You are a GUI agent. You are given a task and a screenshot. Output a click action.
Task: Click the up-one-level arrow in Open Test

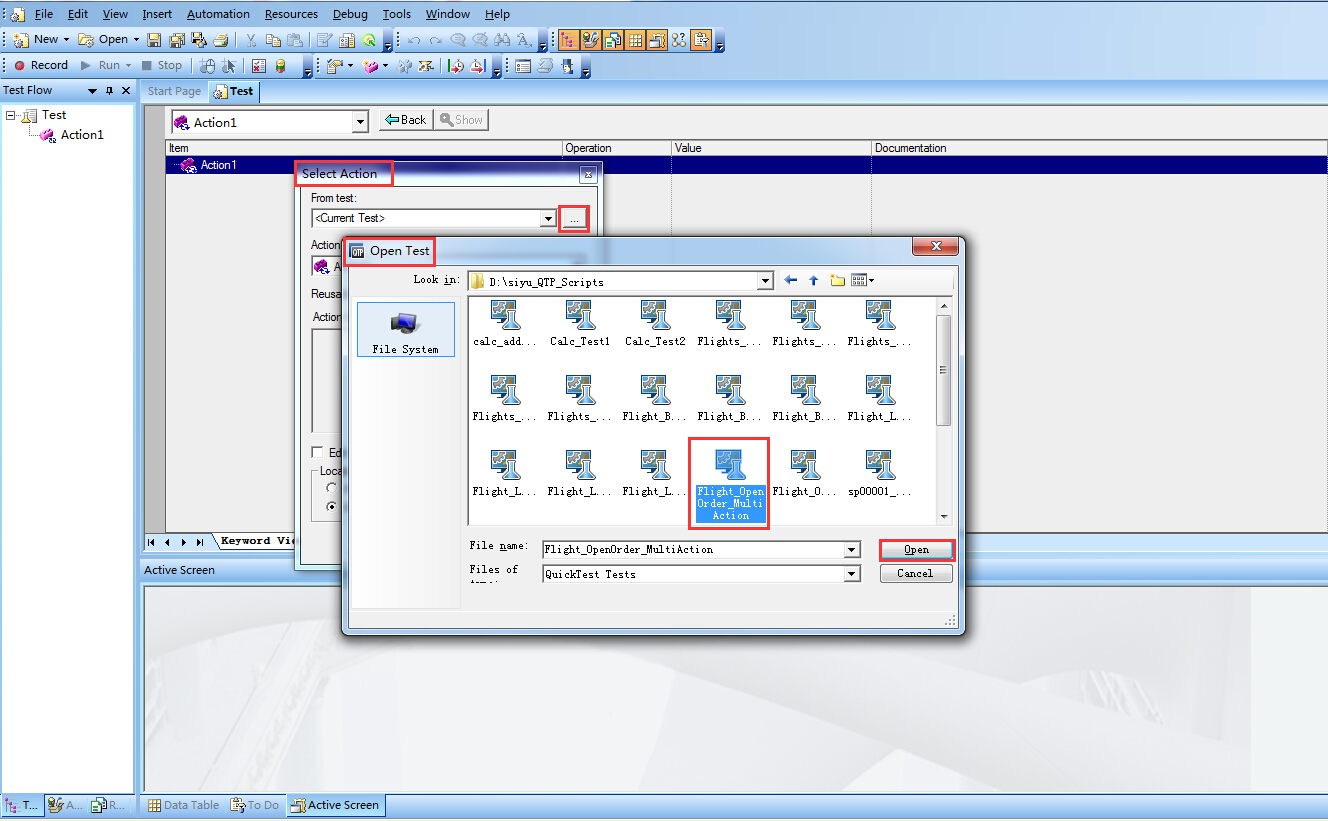(x=813, y=281)
